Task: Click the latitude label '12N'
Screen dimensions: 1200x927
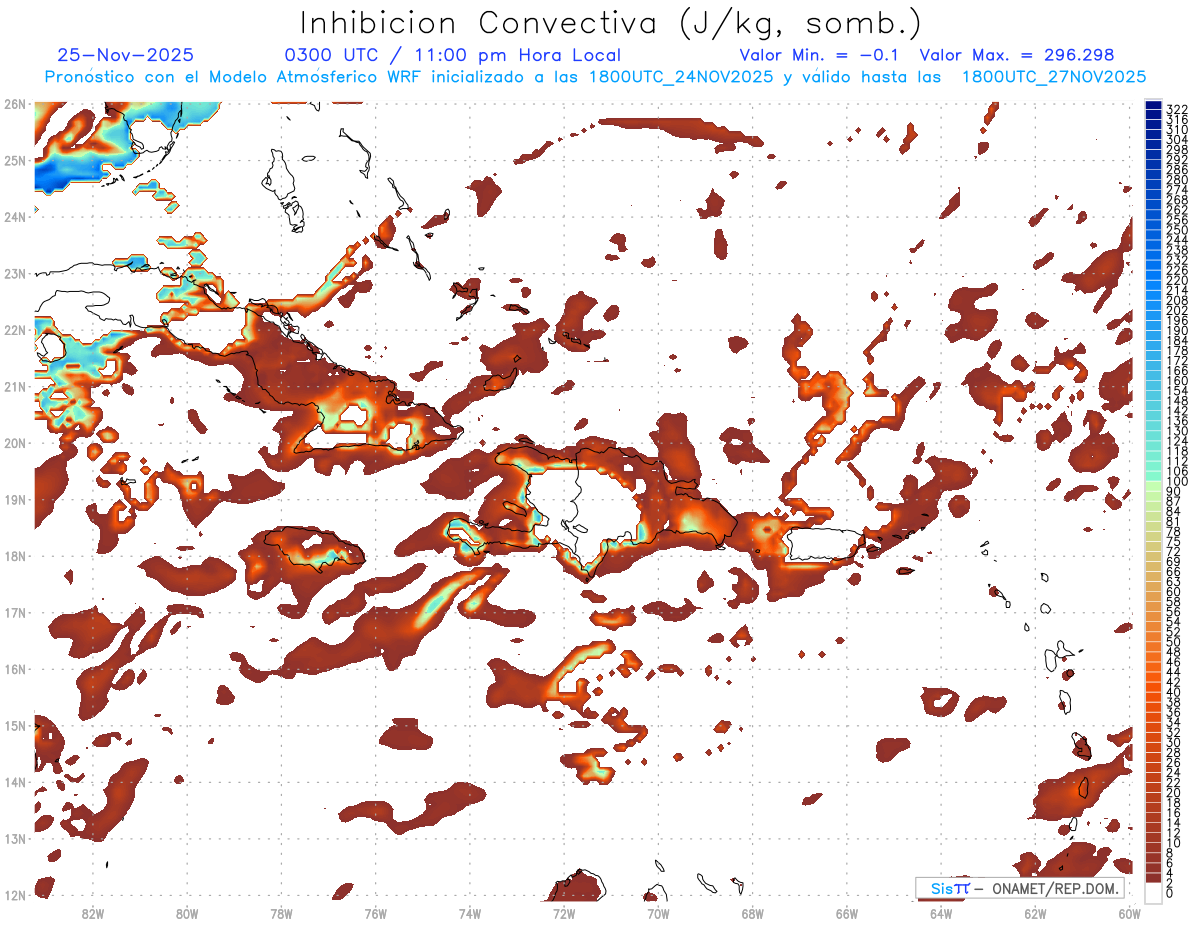Action: tap(14, 895)
